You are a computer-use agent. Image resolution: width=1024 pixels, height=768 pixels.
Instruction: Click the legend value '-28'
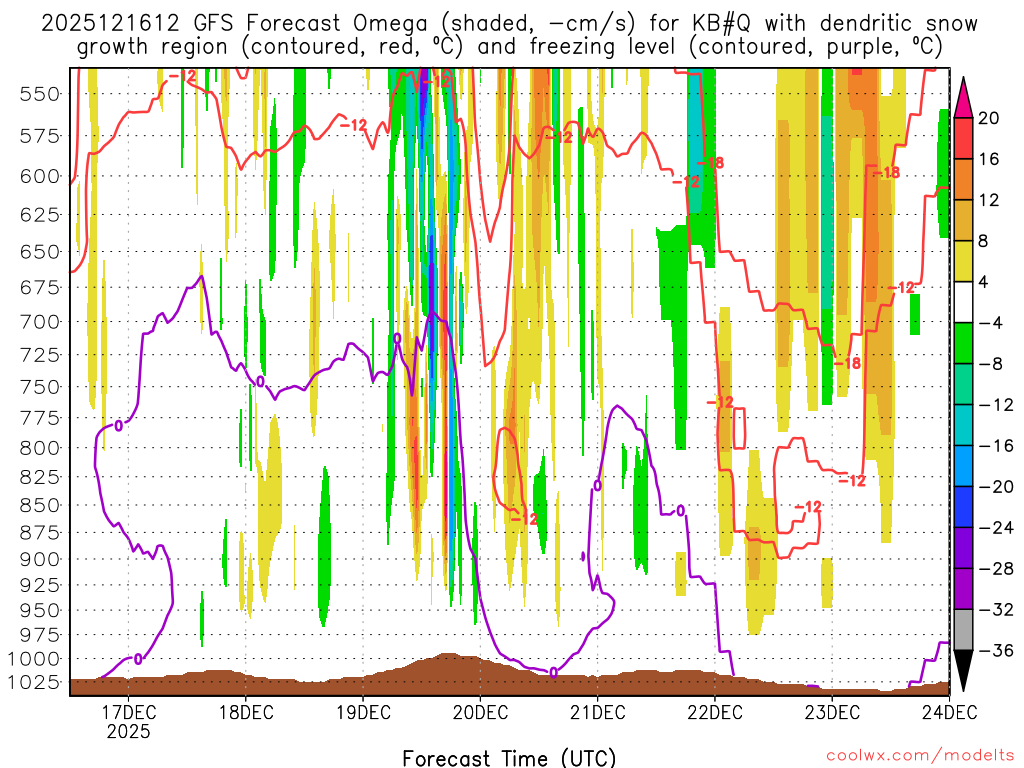(996, 569)
